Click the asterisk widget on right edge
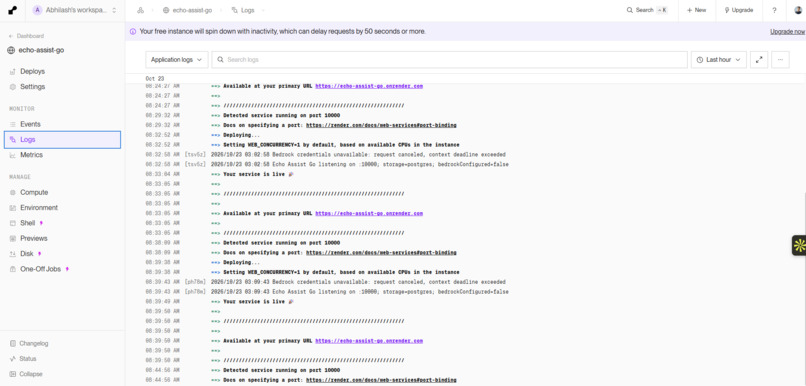Screen dimensions: 806x386 (799, 245)
